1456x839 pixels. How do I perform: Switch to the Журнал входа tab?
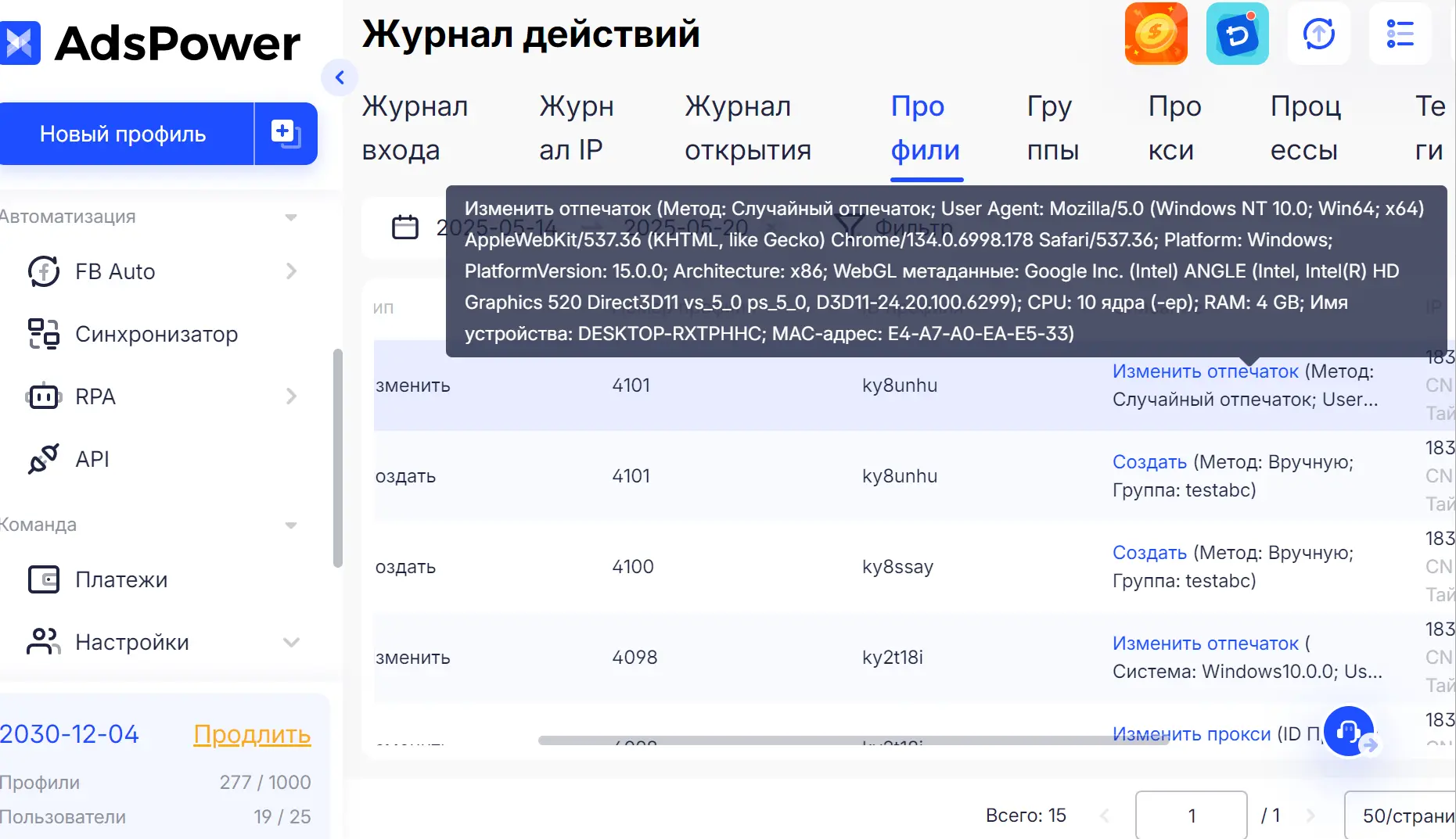click(x=415, y=127)
